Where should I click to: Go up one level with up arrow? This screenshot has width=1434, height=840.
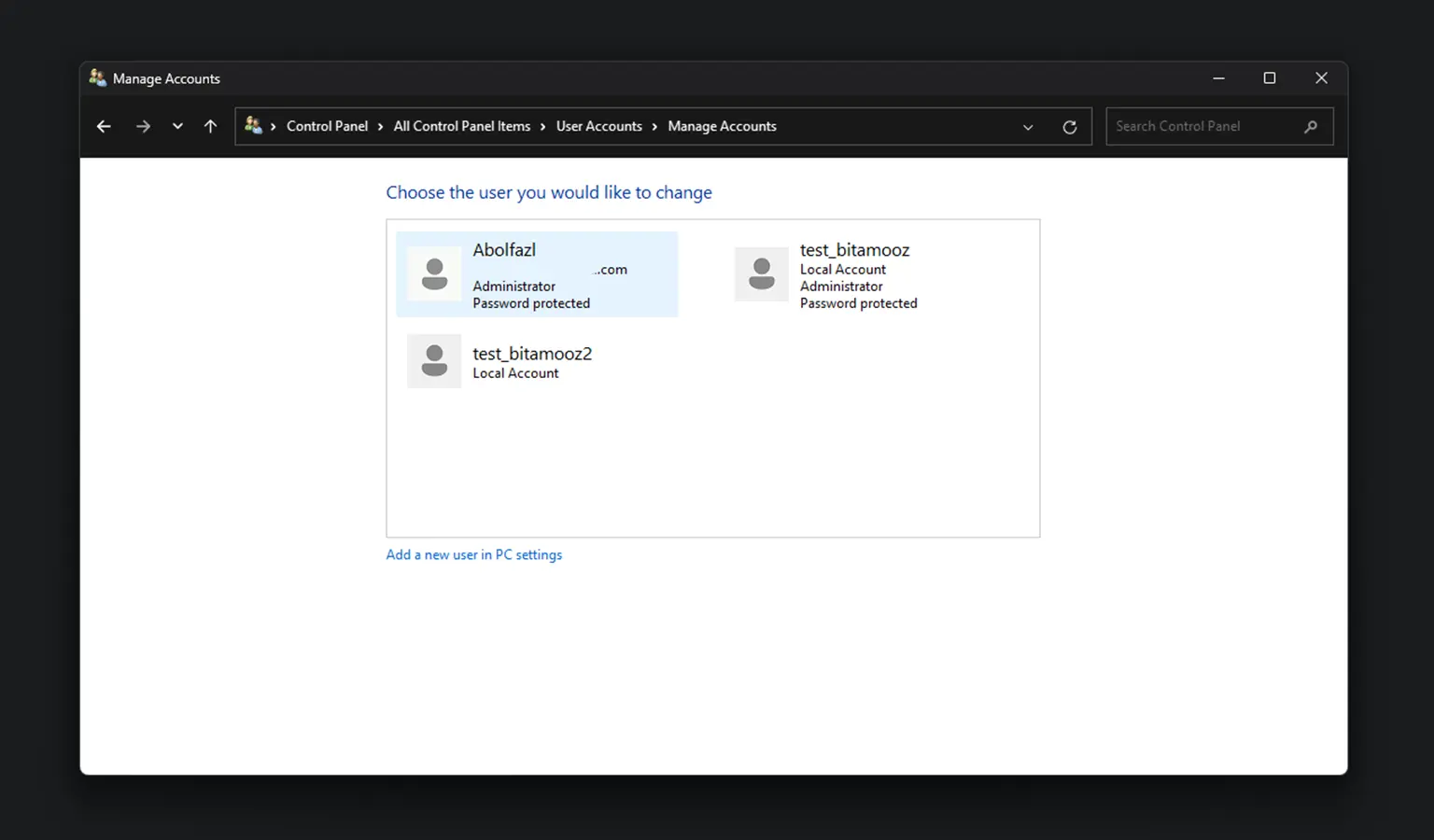click(211, 127)
